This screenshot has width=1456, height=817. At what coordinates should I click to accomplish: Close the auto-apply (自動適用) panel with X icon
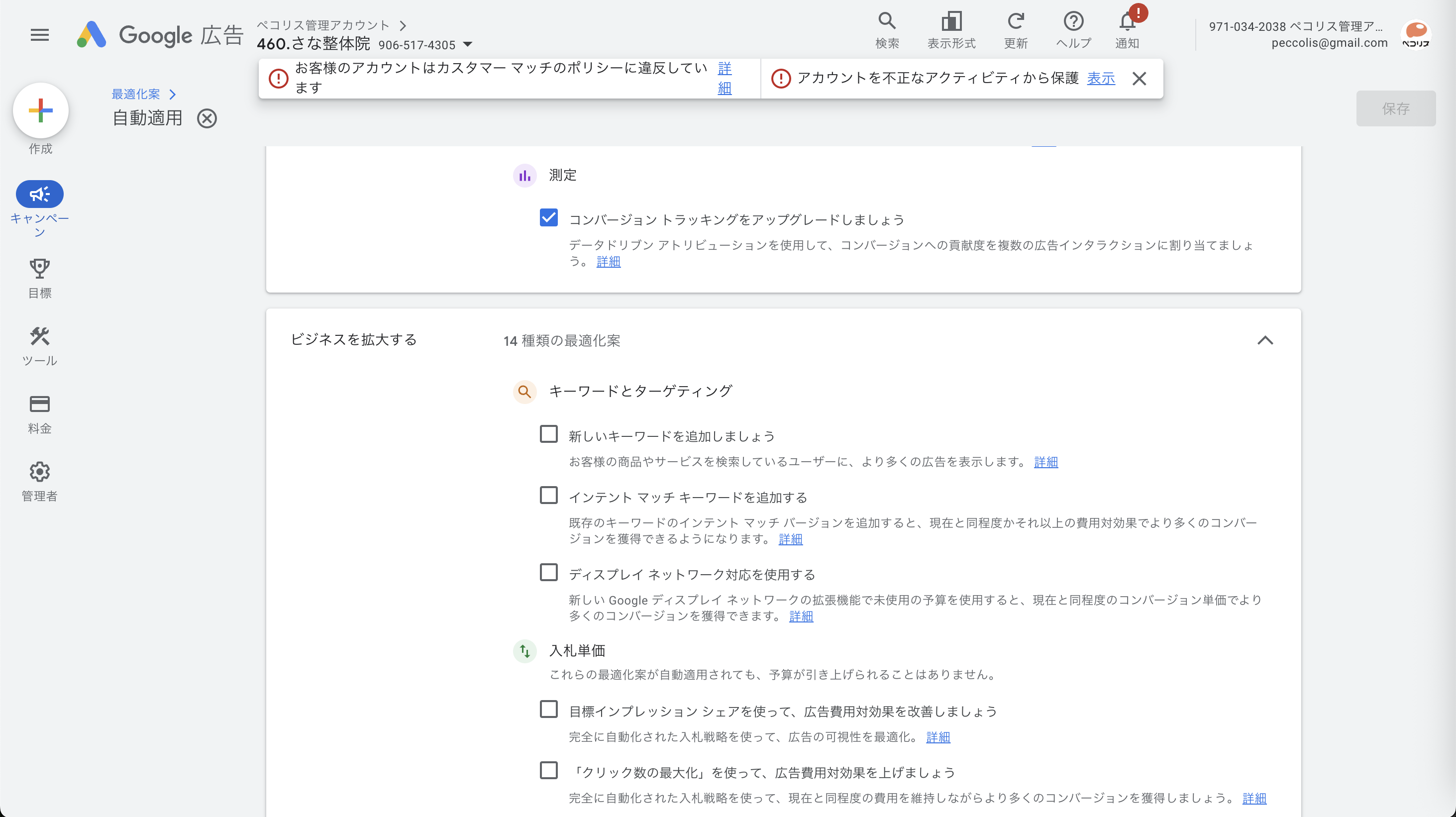(x=207, y=118)
